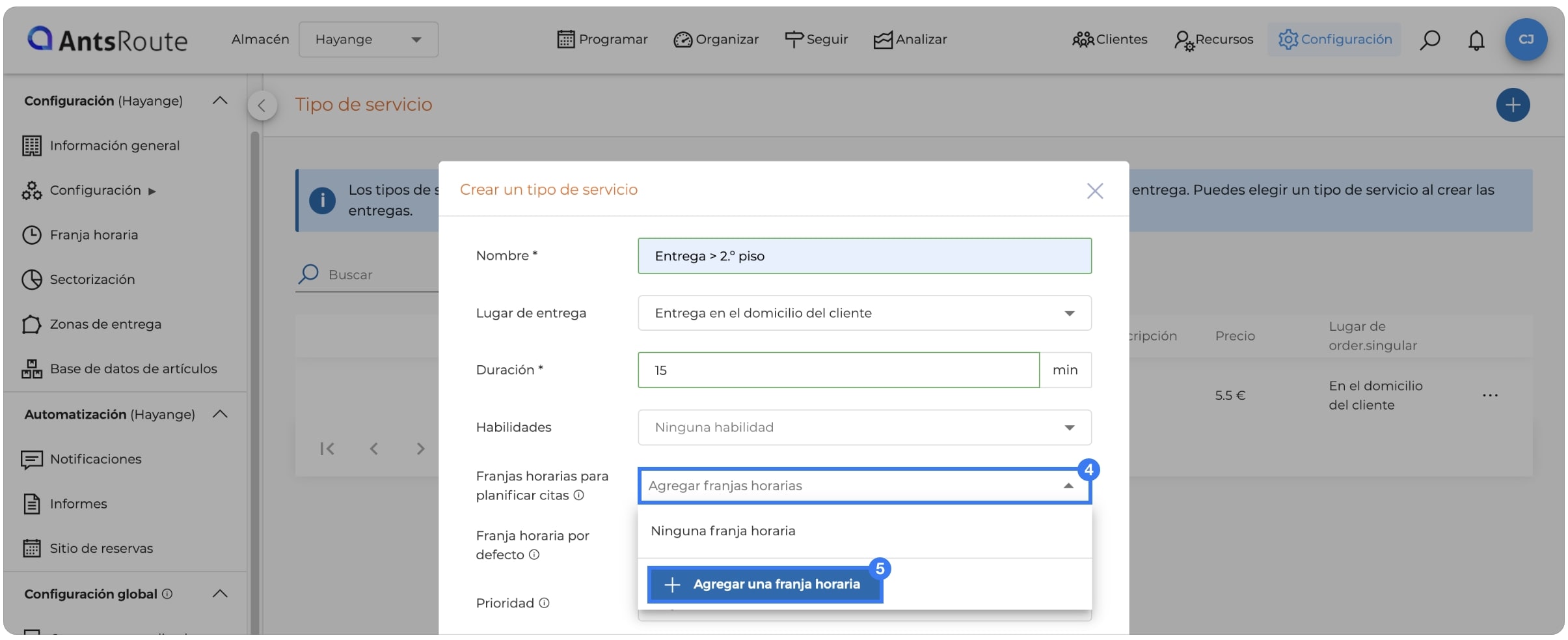Click the sidebar vertical scrollbar

tap(254, 382)
